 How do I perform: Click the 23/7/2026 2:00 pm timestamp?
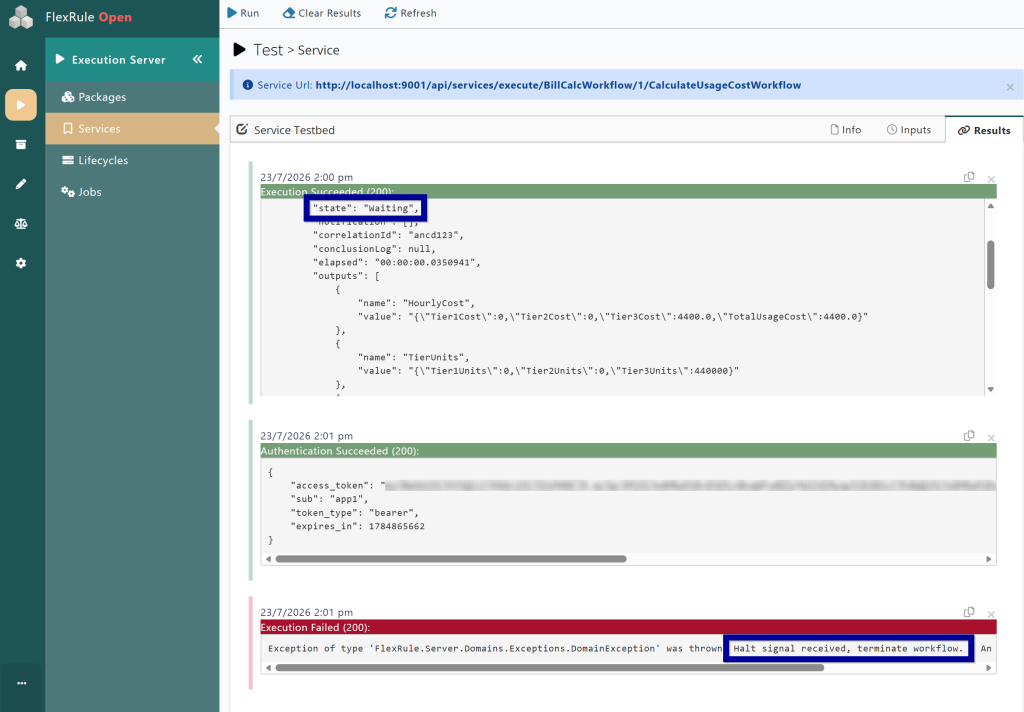(x=306, y=177)
